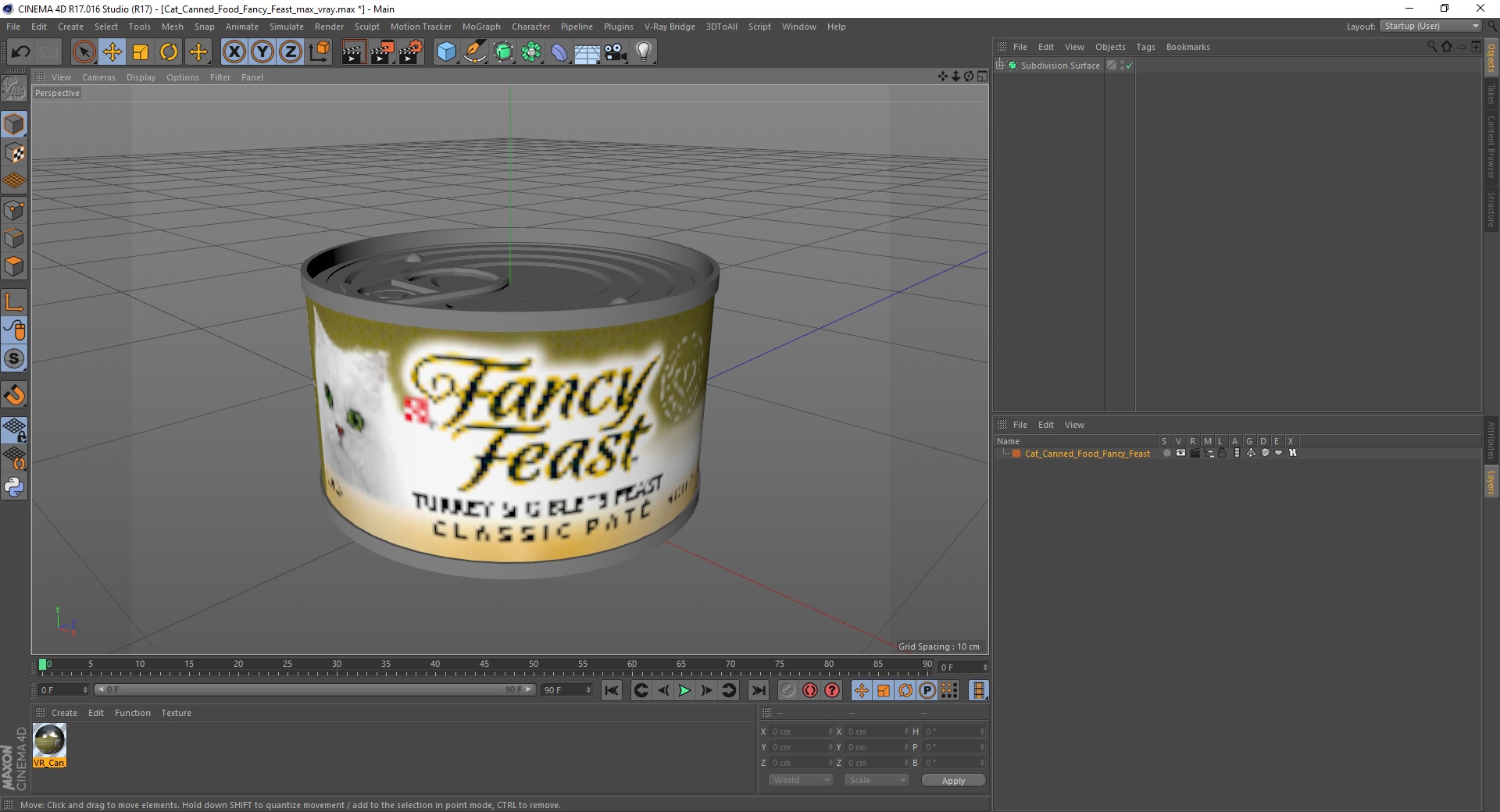
Task: Open the V-Ray Bridge menu
Action: (670, 27)
